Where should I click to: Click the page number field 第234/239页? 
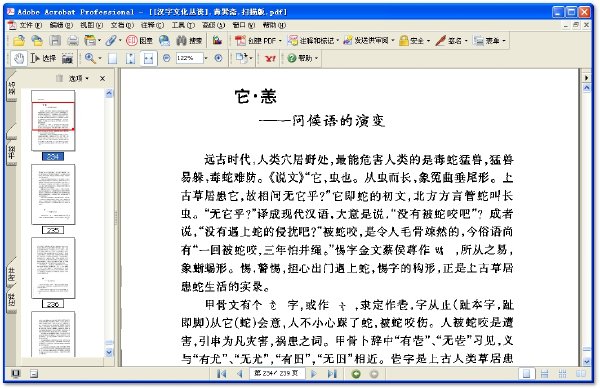point(277,374)
